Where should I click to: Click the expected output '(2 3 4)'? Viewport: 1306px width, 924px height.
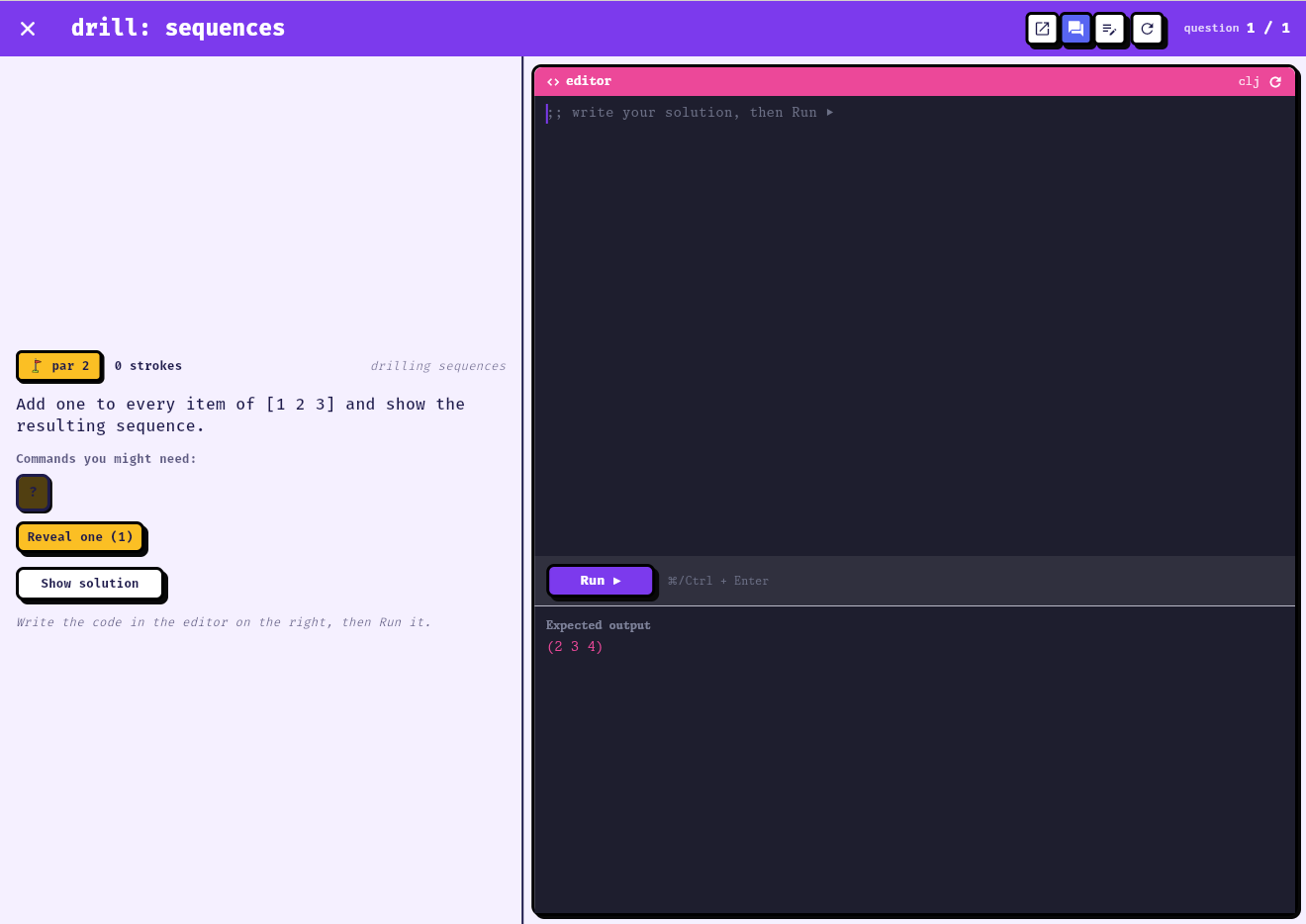tap(575, 647)
